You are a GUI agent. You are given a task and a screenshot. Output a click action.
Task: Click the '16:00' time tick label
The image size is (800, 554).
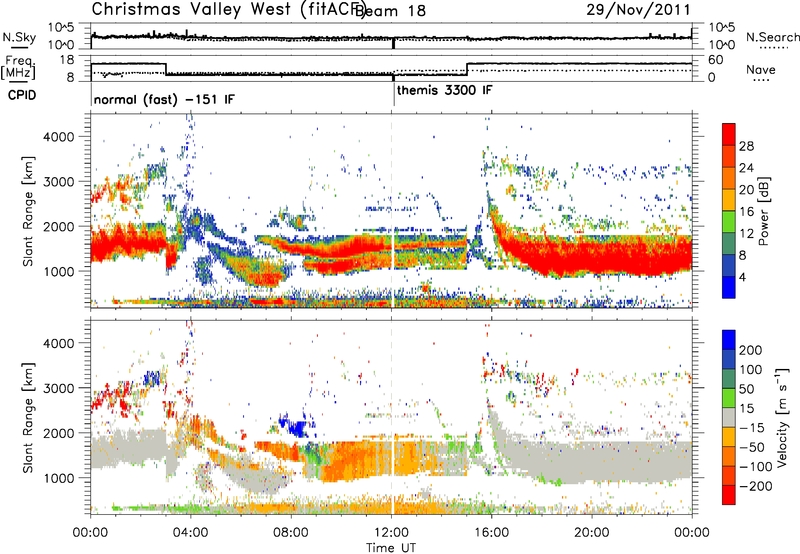click(491, 533)
